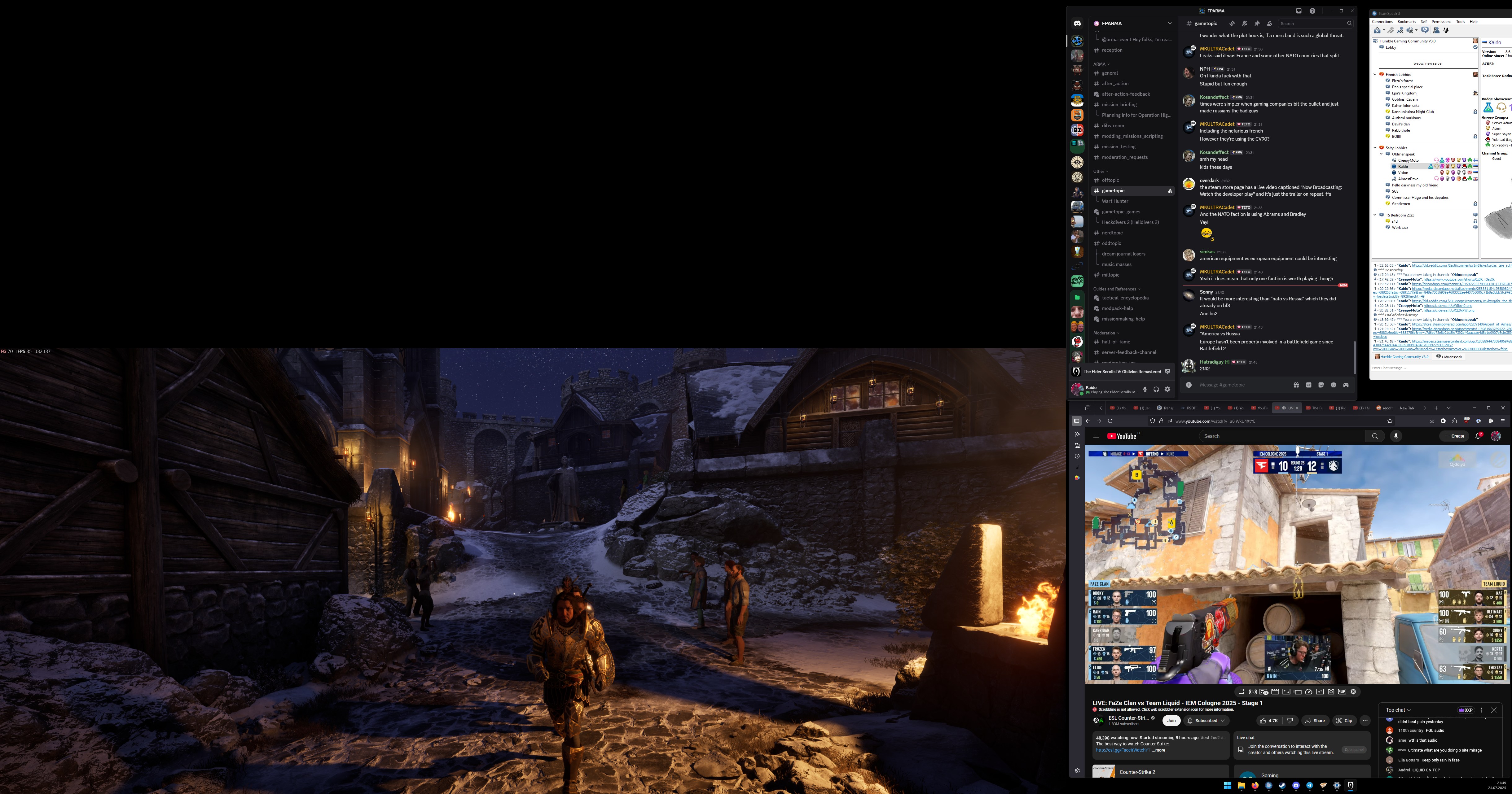Open notification settings bell in Discord header
The width and height of the screenshot is (1512, 794).
1244,24
